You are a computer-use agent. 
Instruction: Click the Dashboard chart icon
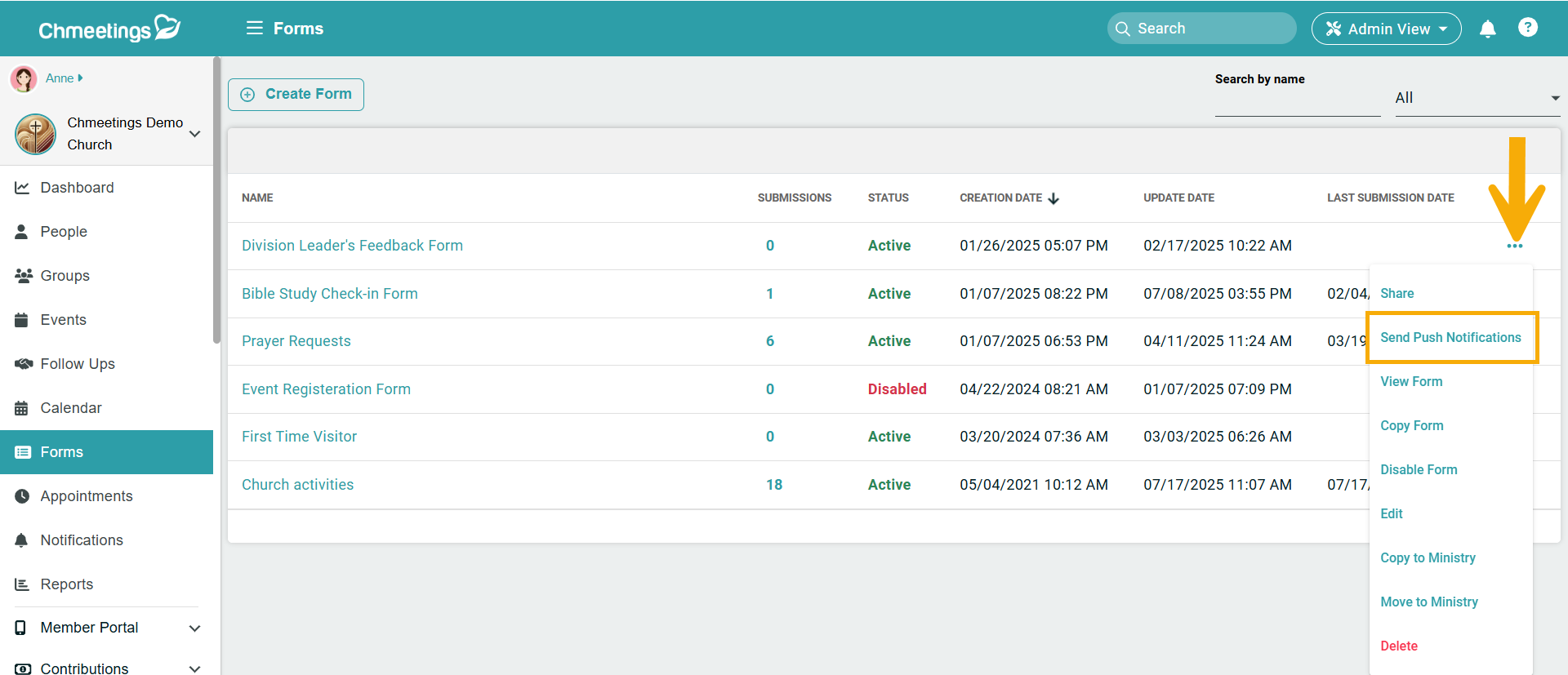point(22,188)
